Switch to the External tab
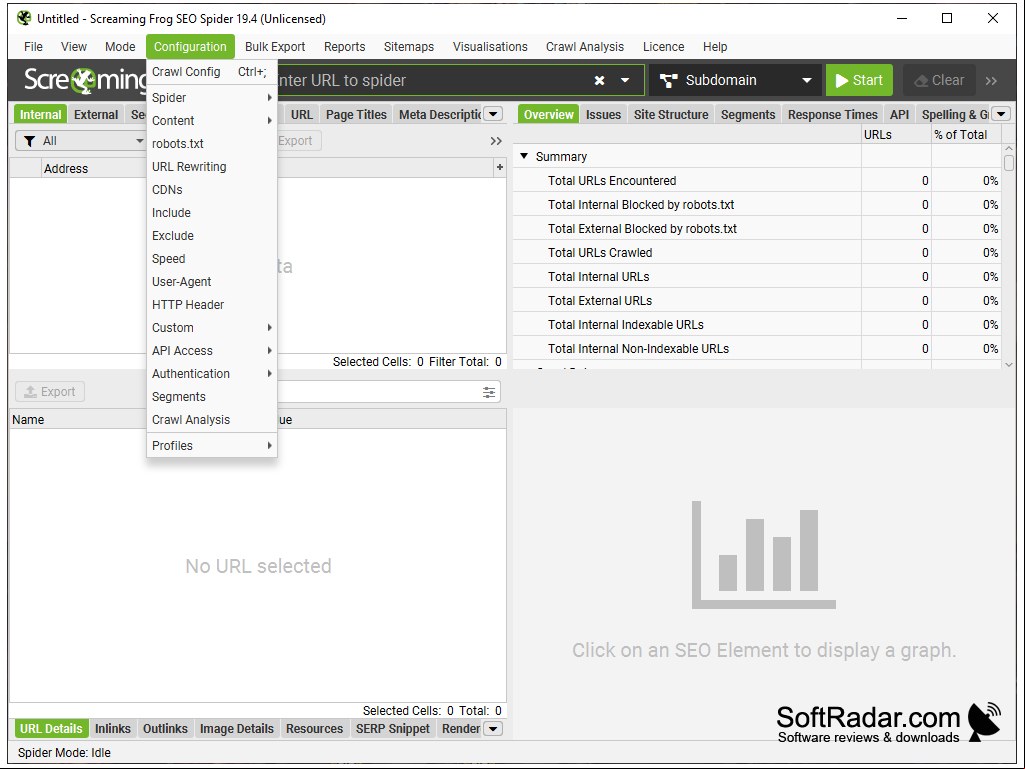1025x769 pixels. [x=96, y=114]
